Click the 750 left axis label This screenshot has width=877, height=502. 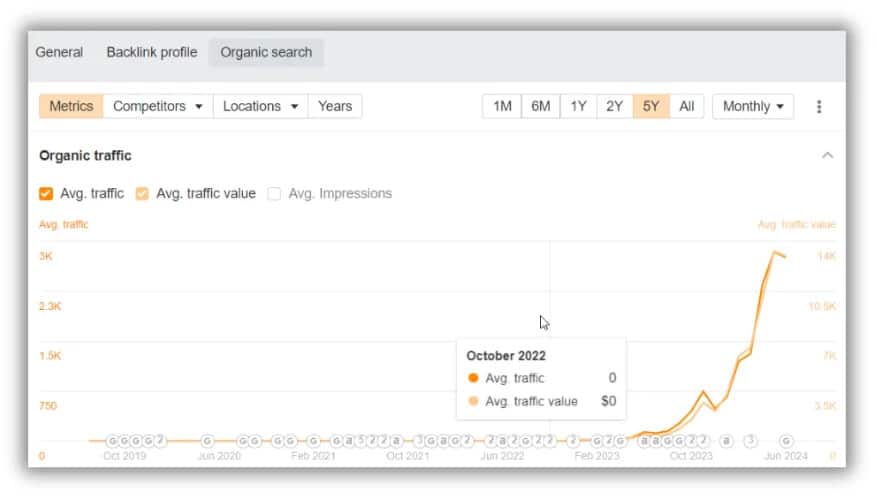point(48,405)
